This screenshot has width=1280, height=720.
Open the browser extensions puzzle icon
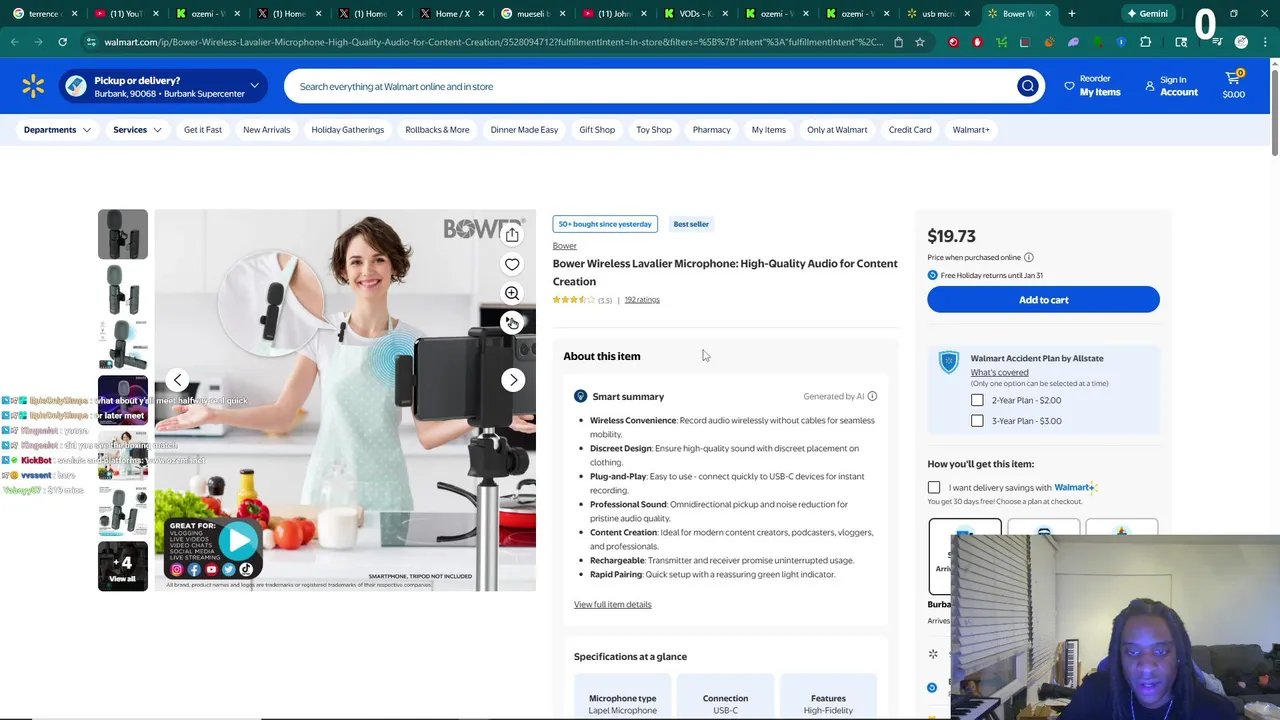click(x=1145, y=42)
